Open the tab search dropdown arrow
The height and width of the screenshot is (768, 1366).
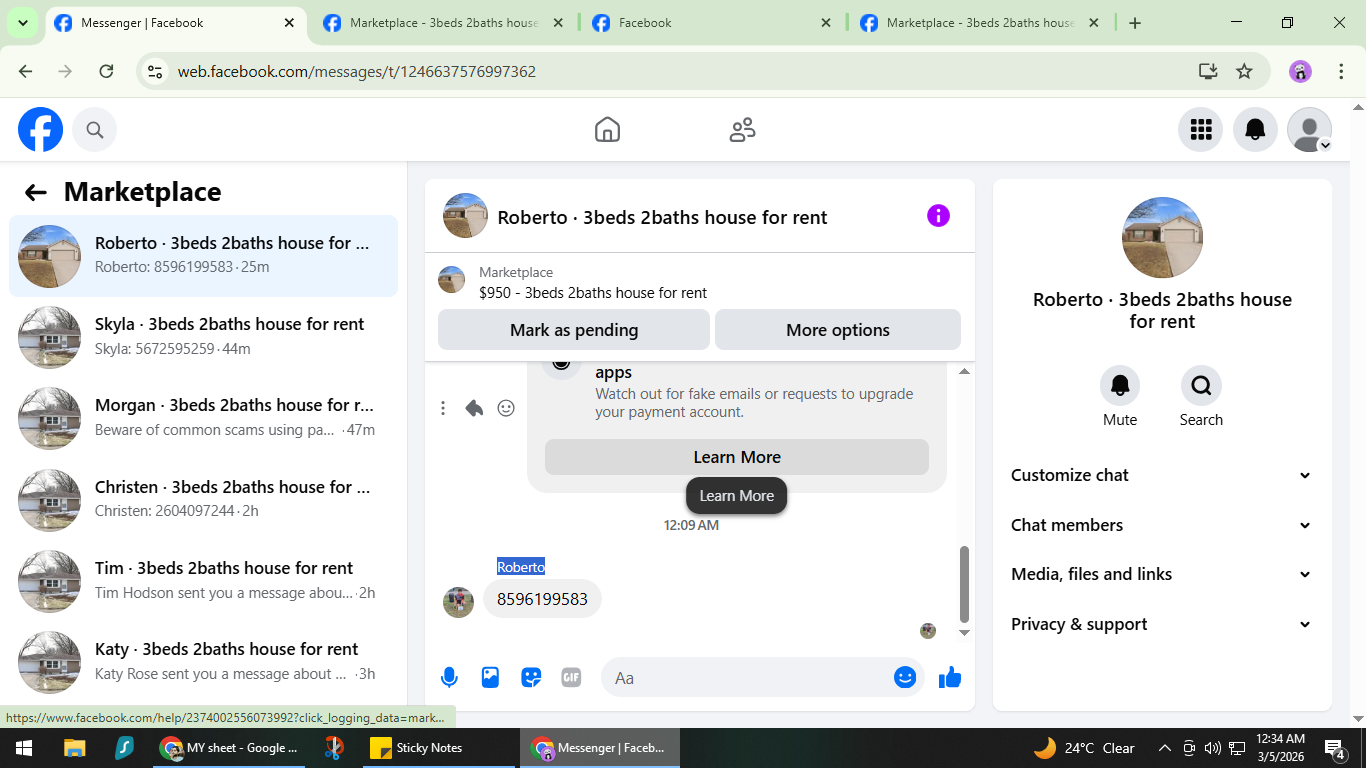[22, 22]
